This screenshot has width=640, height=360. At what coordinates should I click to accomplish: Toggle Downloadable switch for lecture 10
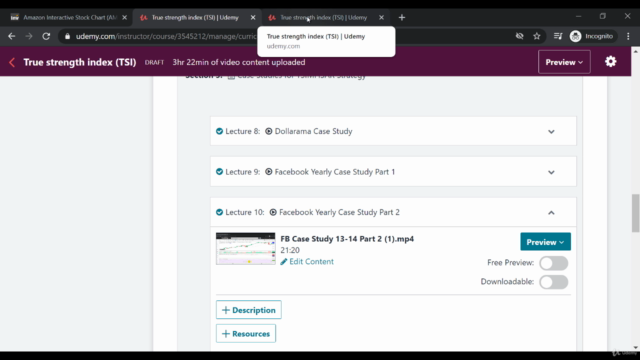pos(553,282)
